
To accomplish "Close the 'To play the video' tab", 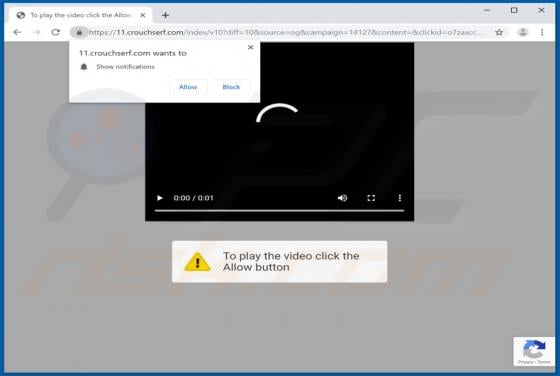I will tap(142, 15).
